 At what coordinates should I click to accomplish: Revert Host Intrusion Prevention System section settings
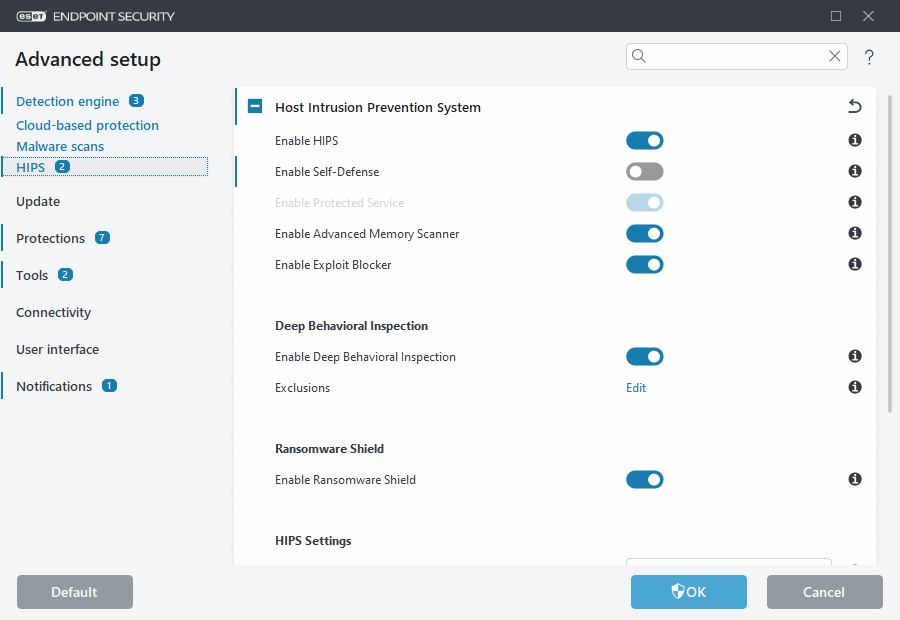point(855,106)
